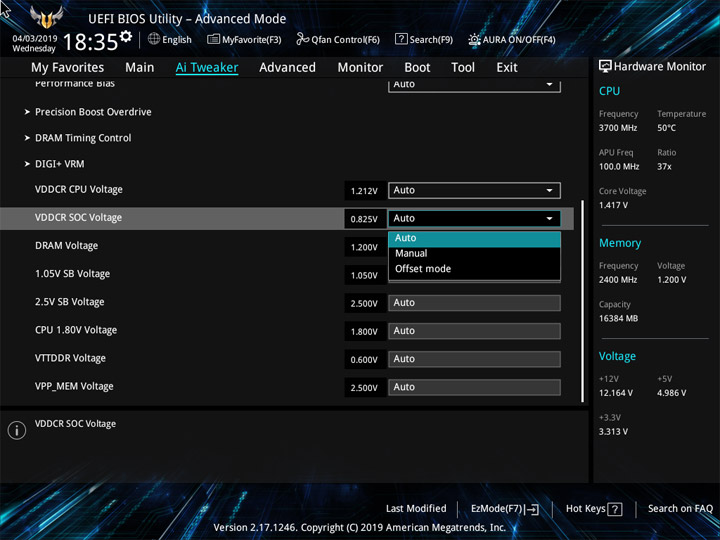Click the VTTDDR Voltage Auto field
This screenshot has height=540, width=720.
tap(474, 359)
